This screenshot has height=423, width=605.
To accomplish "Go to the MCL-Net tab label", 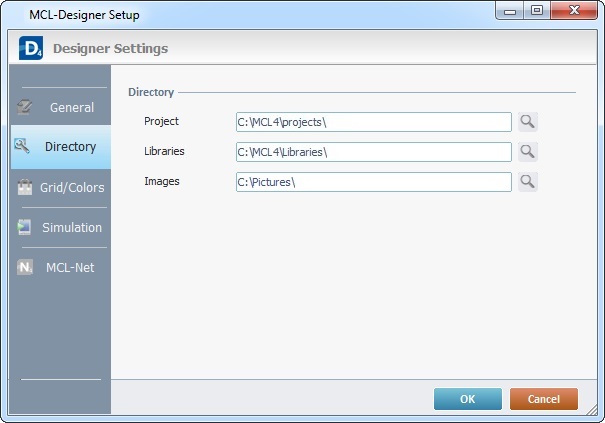I will click(x=70, y=267).
